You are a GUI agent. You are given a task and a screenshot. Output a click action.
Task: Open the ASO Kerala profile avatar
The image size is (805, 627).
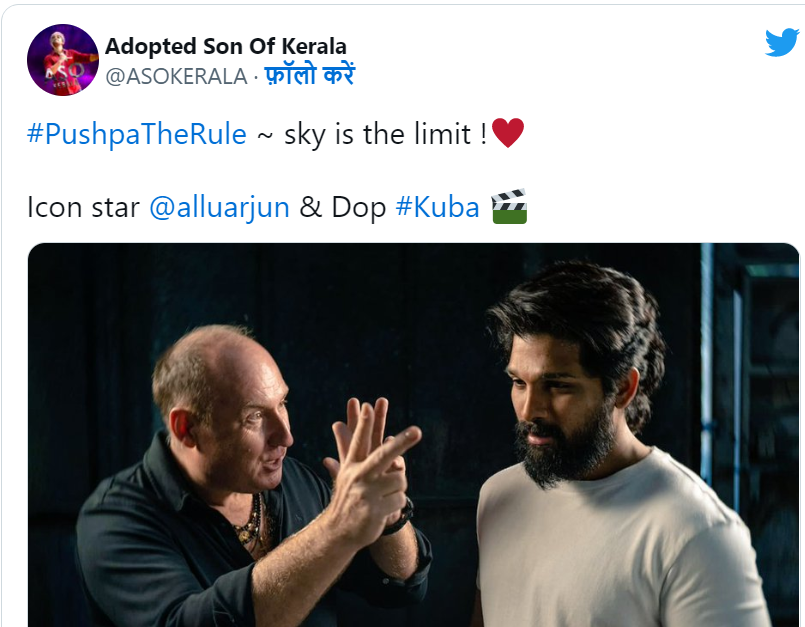[x=63, y=60]
